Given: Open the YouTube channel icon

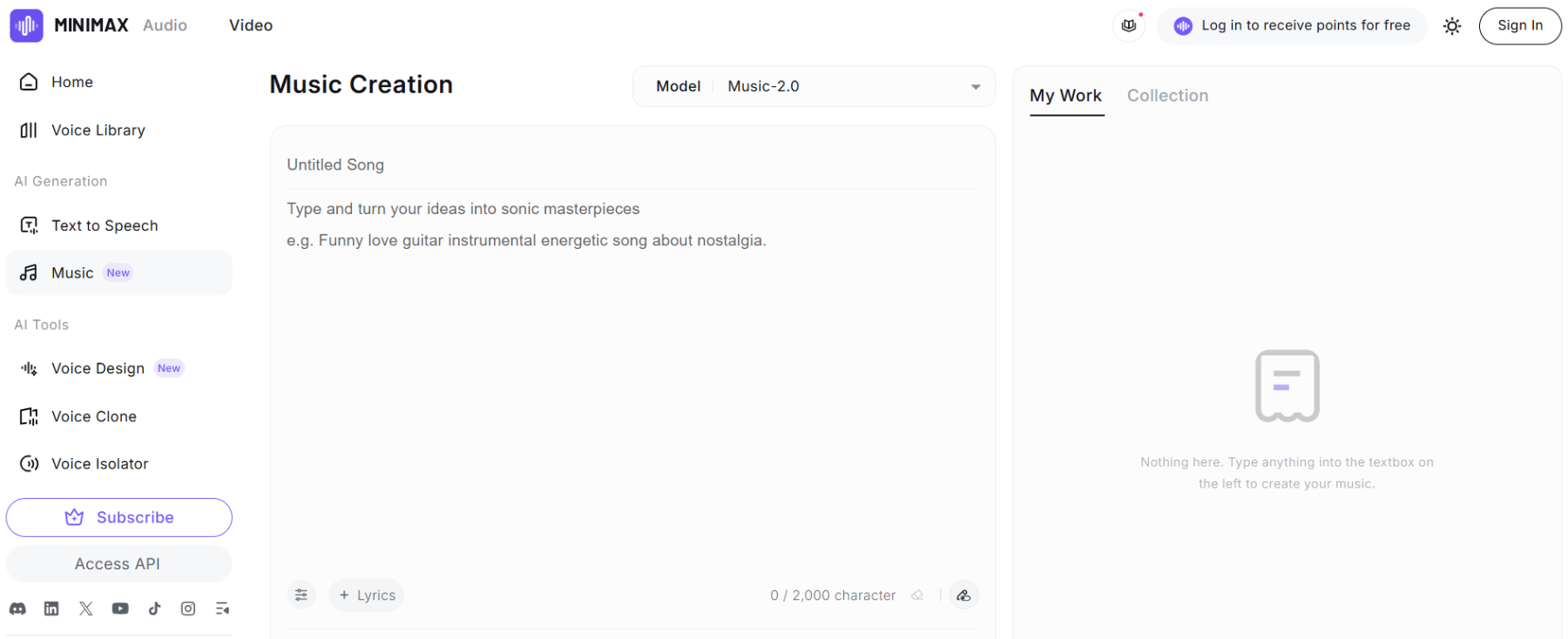Looking at the screenshot, I should pos(120,609).
